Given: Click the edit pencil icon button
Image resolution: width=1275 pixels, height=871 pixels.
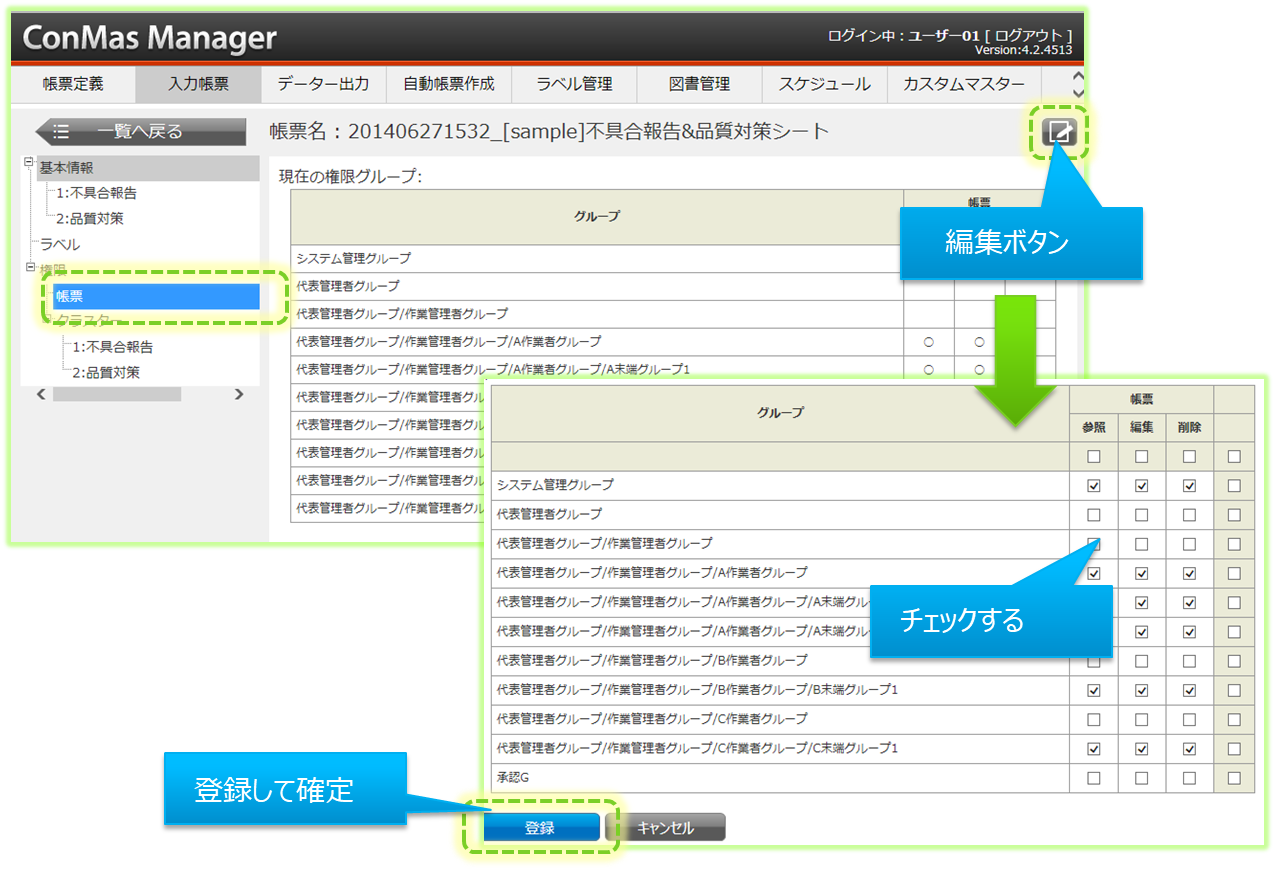Looking at the screenshot, I should (1059, 132).
